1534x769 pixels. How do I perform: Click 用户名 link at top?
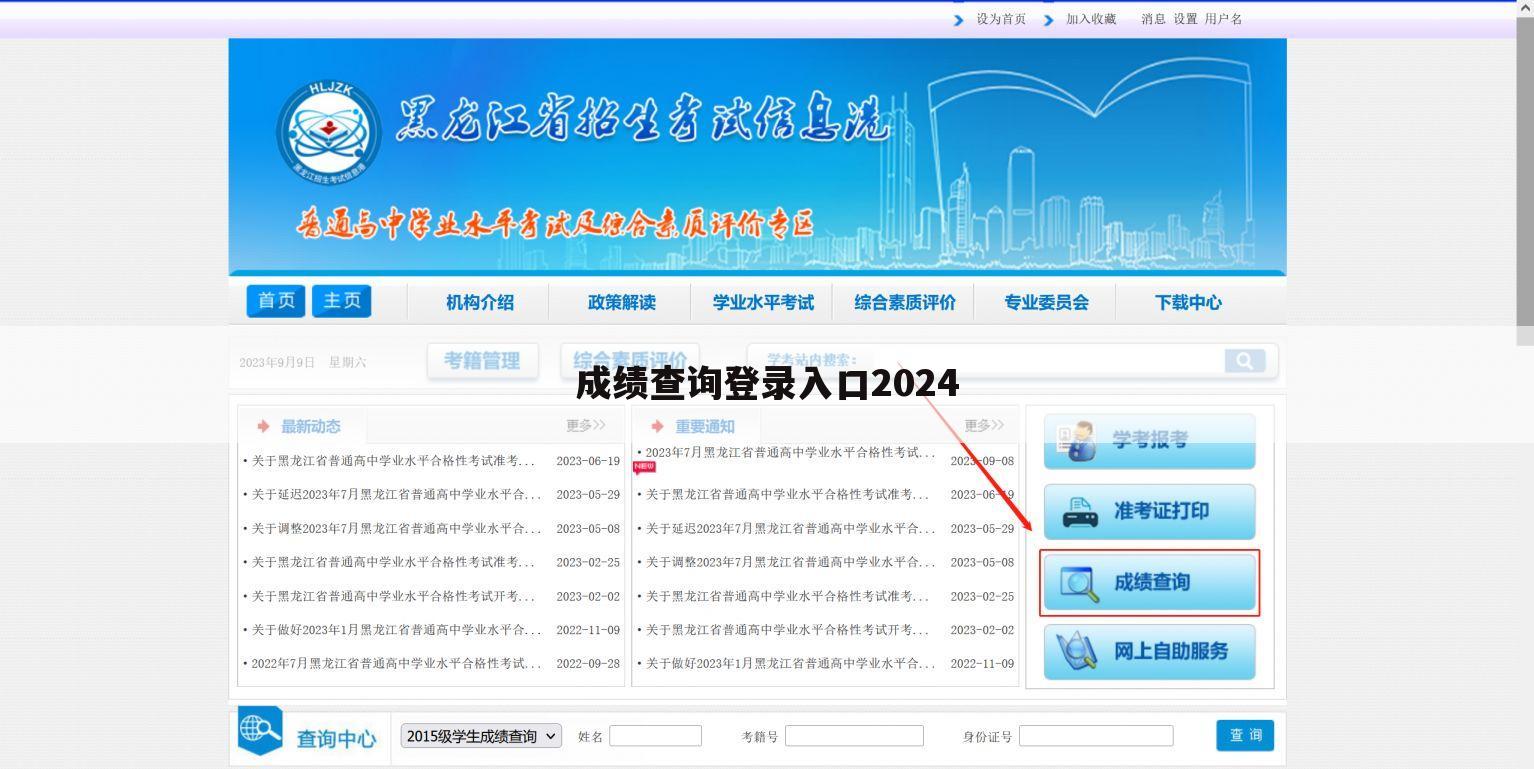point(1223,19)
